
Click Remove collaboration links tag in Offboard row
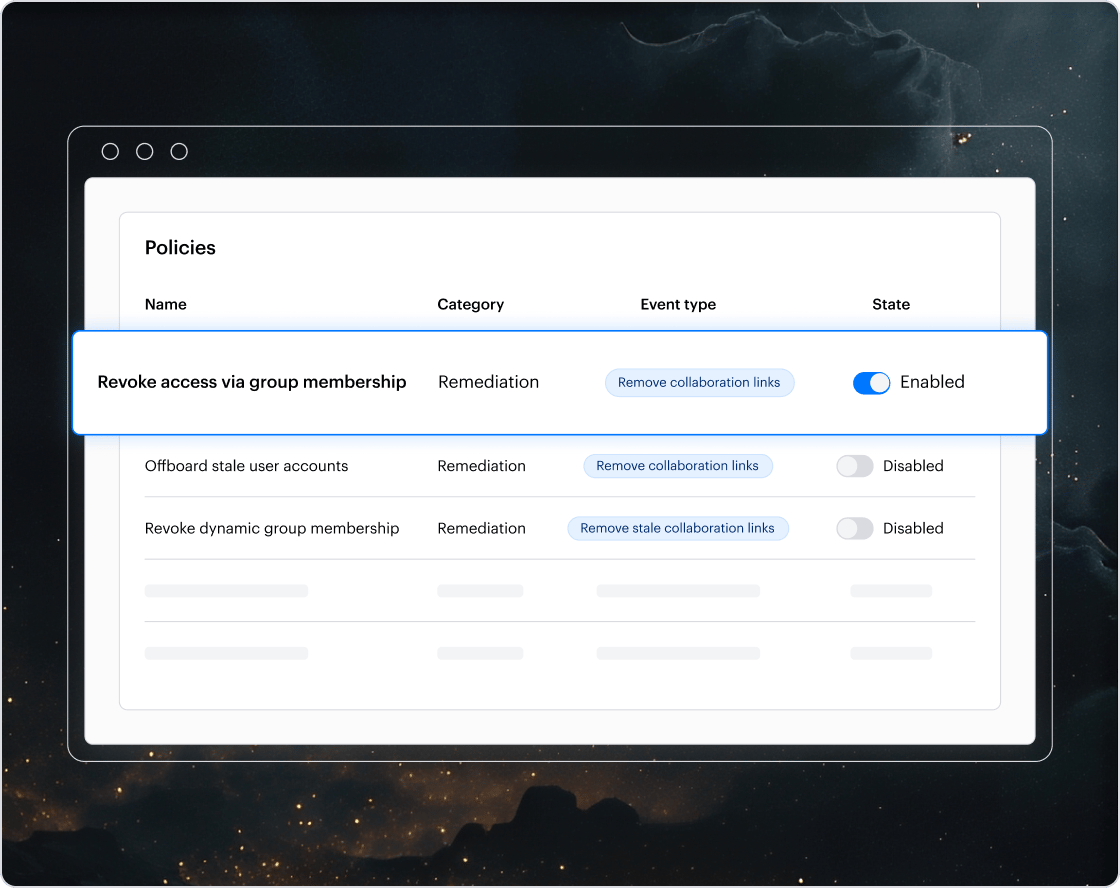coord(678,466)
